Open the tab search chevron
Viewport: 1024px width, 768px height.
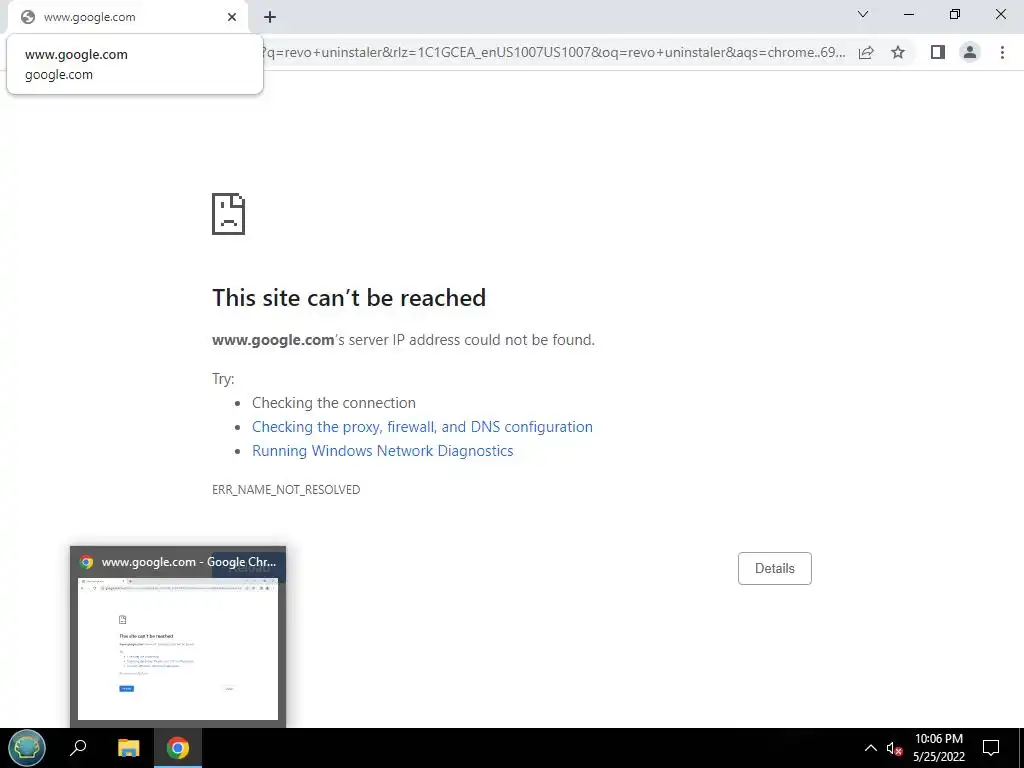tap(863, 14)
